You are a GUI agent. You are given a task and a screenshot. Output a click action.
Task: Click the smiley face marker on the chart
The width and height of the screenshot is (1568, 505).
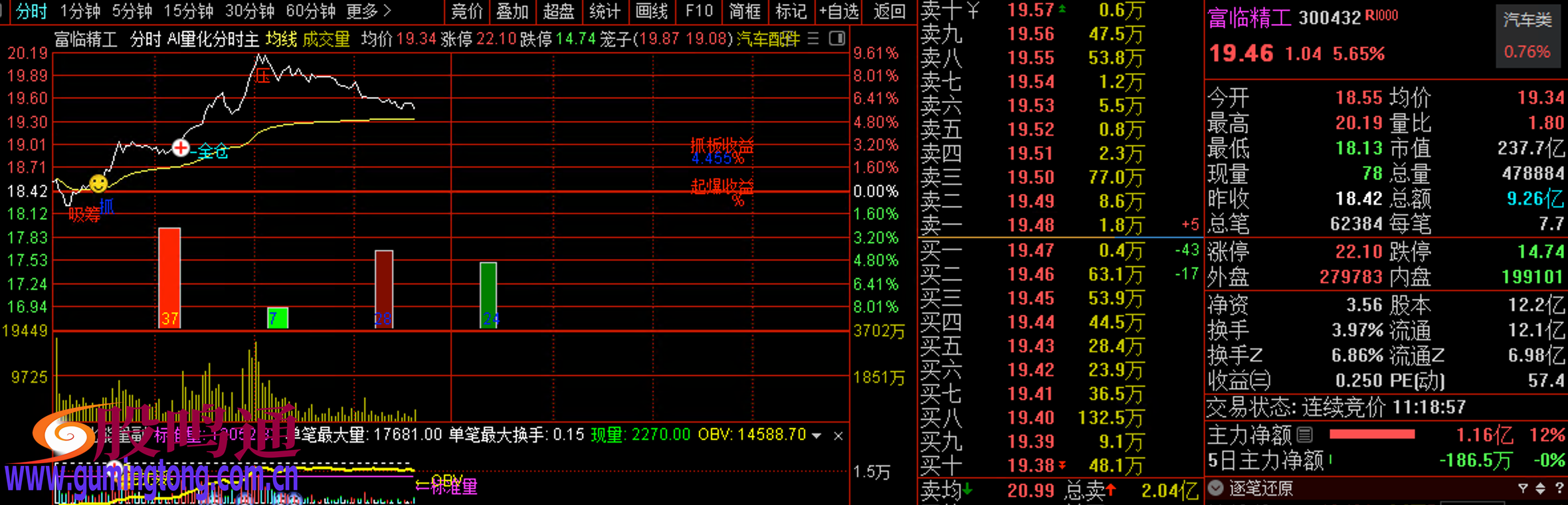pos(98,183)
